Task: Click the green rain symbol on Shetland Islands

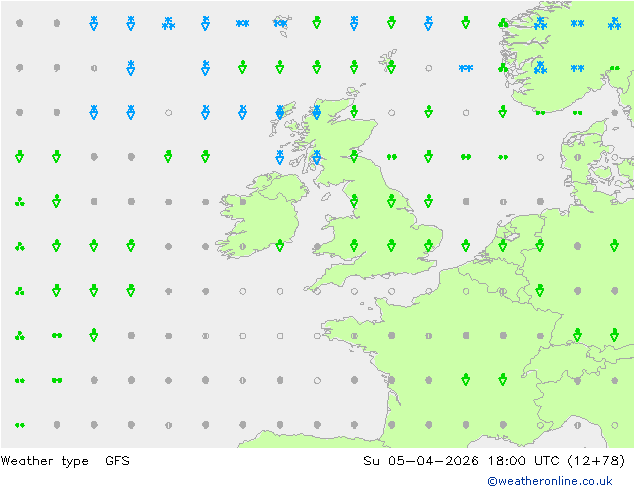Action: pos(391,67)
